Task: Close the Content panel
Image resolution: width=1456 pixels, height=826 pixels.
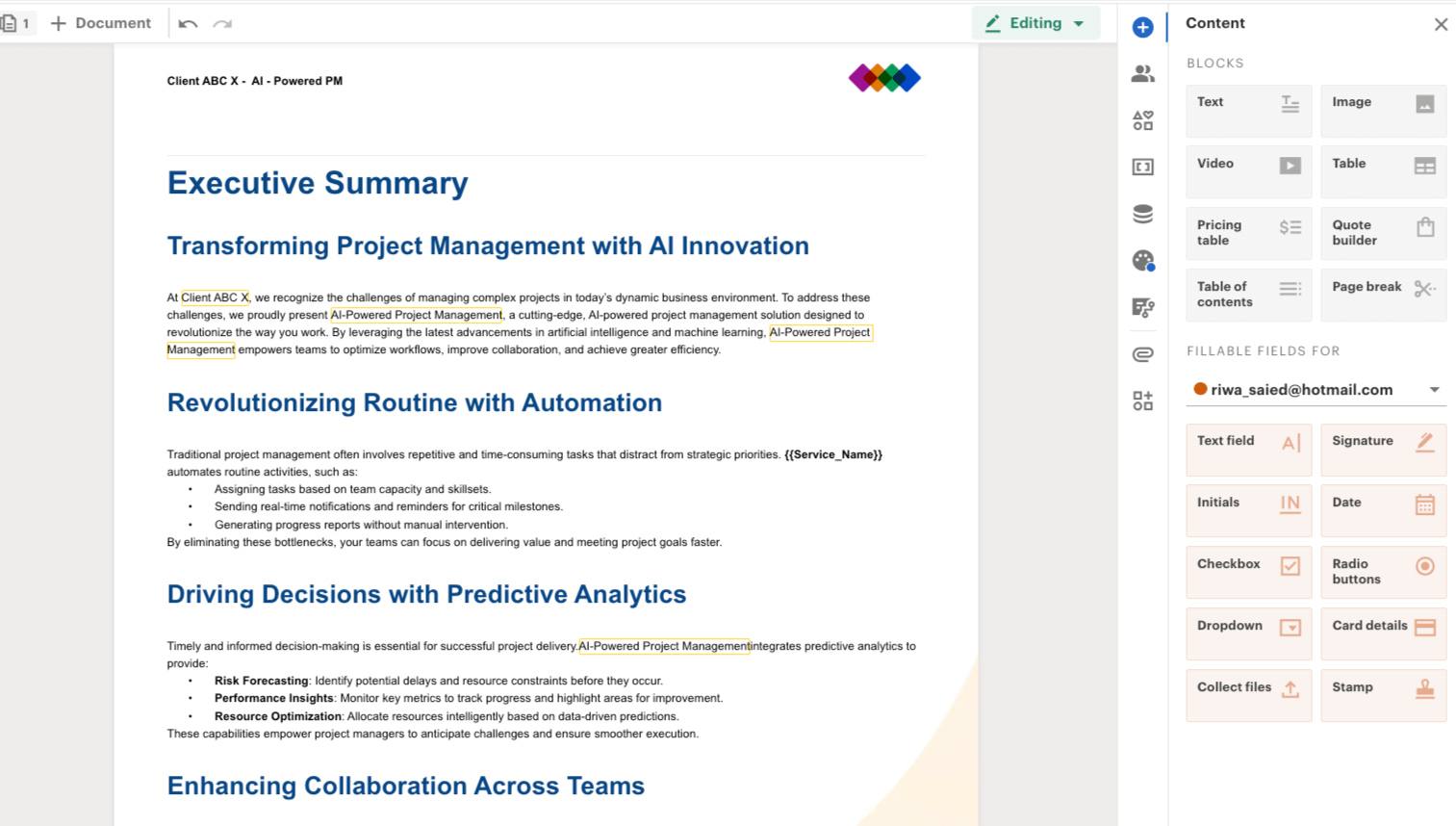Action: pyautogui.click(x=1441, y=24)
